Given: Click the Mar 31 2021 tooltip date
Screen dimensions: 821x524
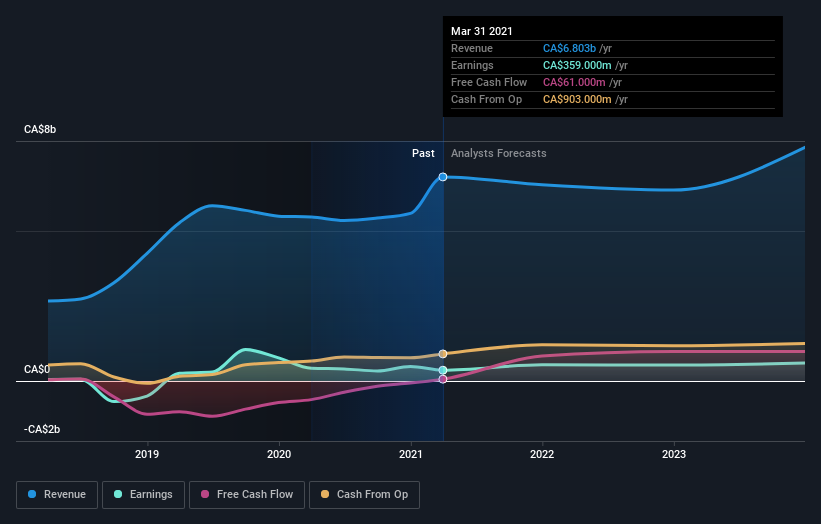Looking at the screenshot, I should (x=482, y=31).
